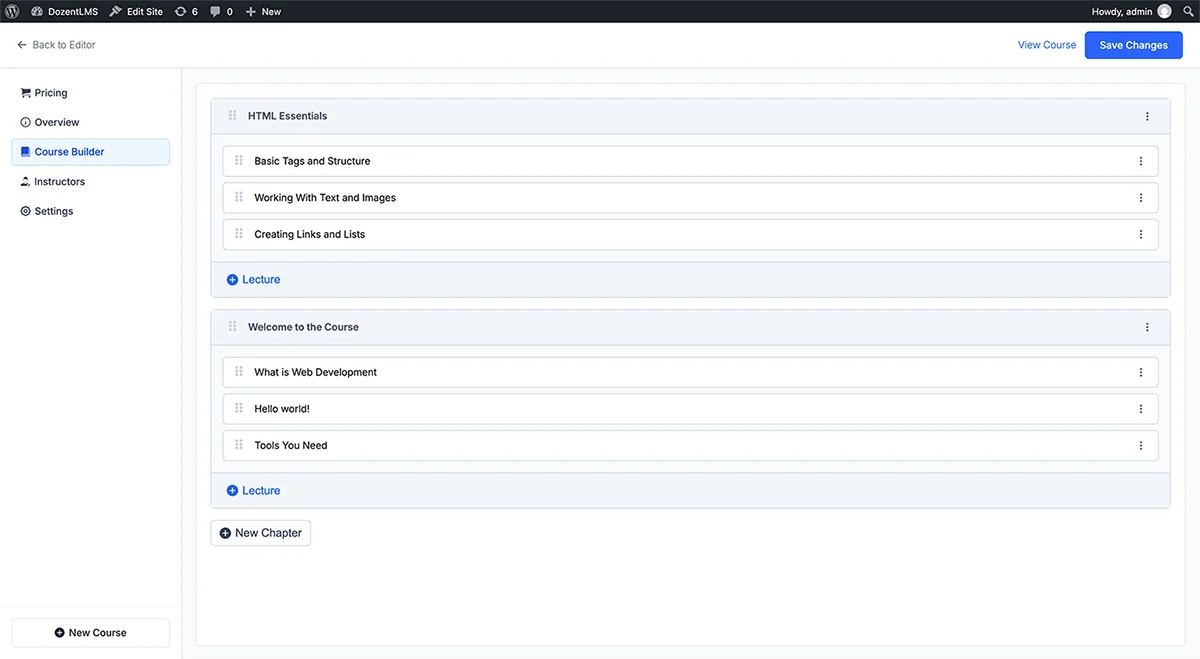Screen dimensions: 1200x659
Task: Click drag handle of Working With Text and Images
Action: pyautogui.click(x=239, y=198)
